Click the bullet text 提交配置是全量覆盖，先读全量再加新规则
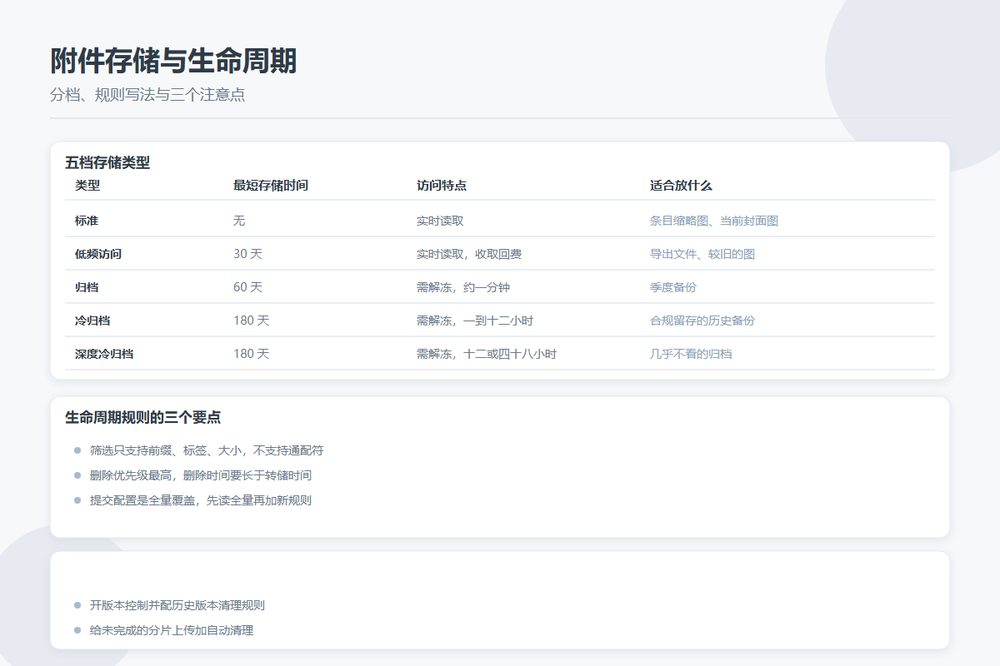 (x=200, y=500)
